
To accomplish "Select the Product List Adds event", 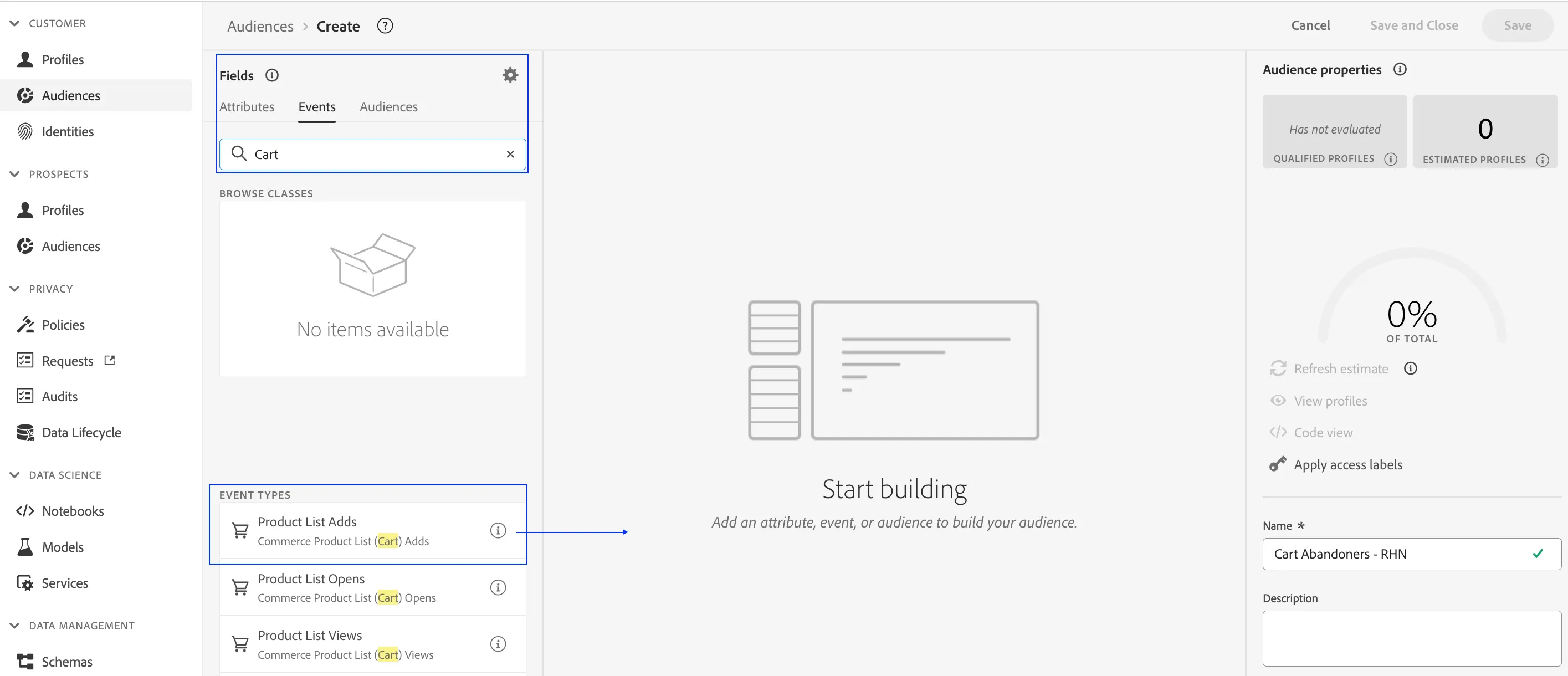I will (x=372, y=531).
